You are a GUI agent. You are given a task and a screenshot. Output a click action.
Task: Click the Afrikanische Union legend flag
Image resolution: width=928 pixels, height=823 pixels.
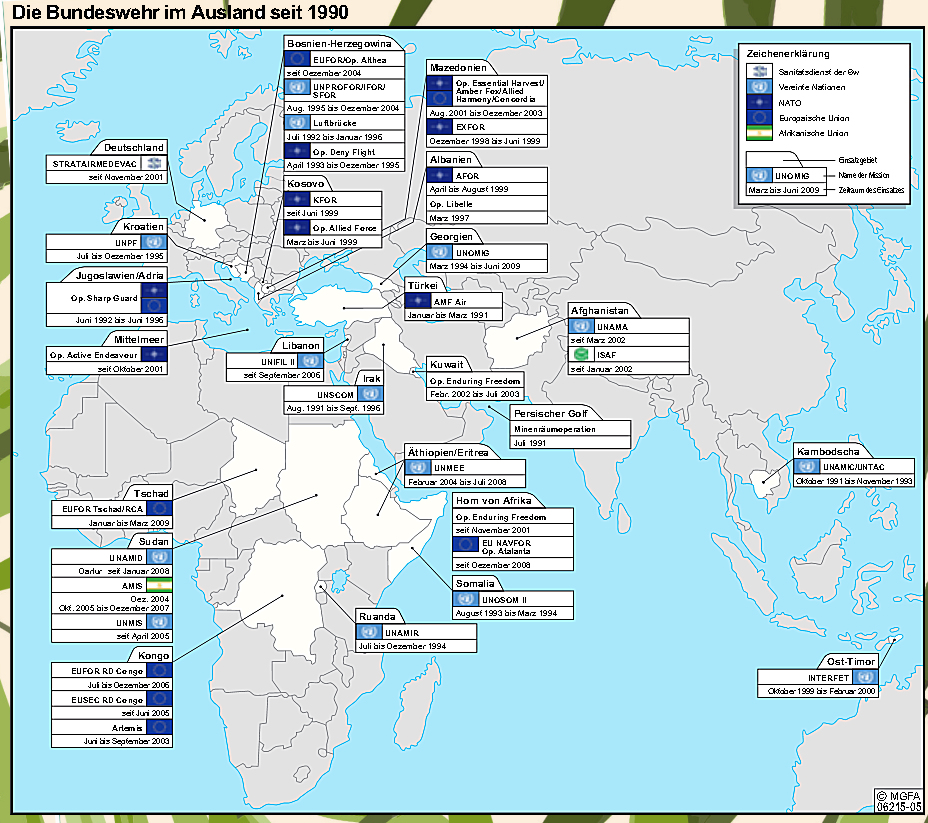pyautogui.click(x=761, y=132)
